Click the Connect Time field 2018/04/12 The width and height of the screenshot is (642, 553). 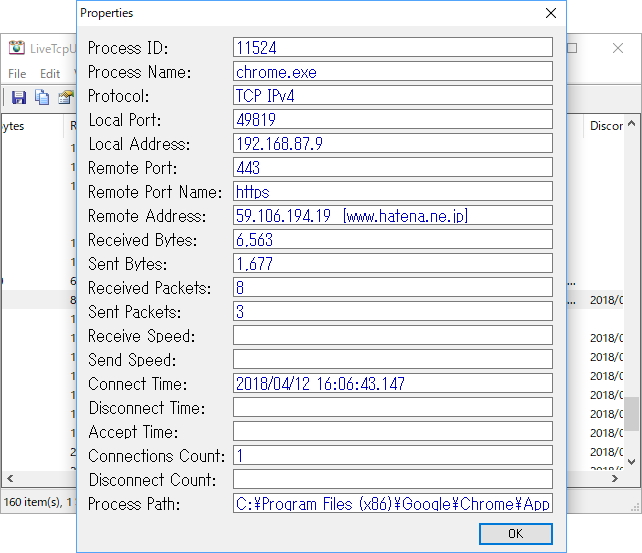[x=393, y=383]
